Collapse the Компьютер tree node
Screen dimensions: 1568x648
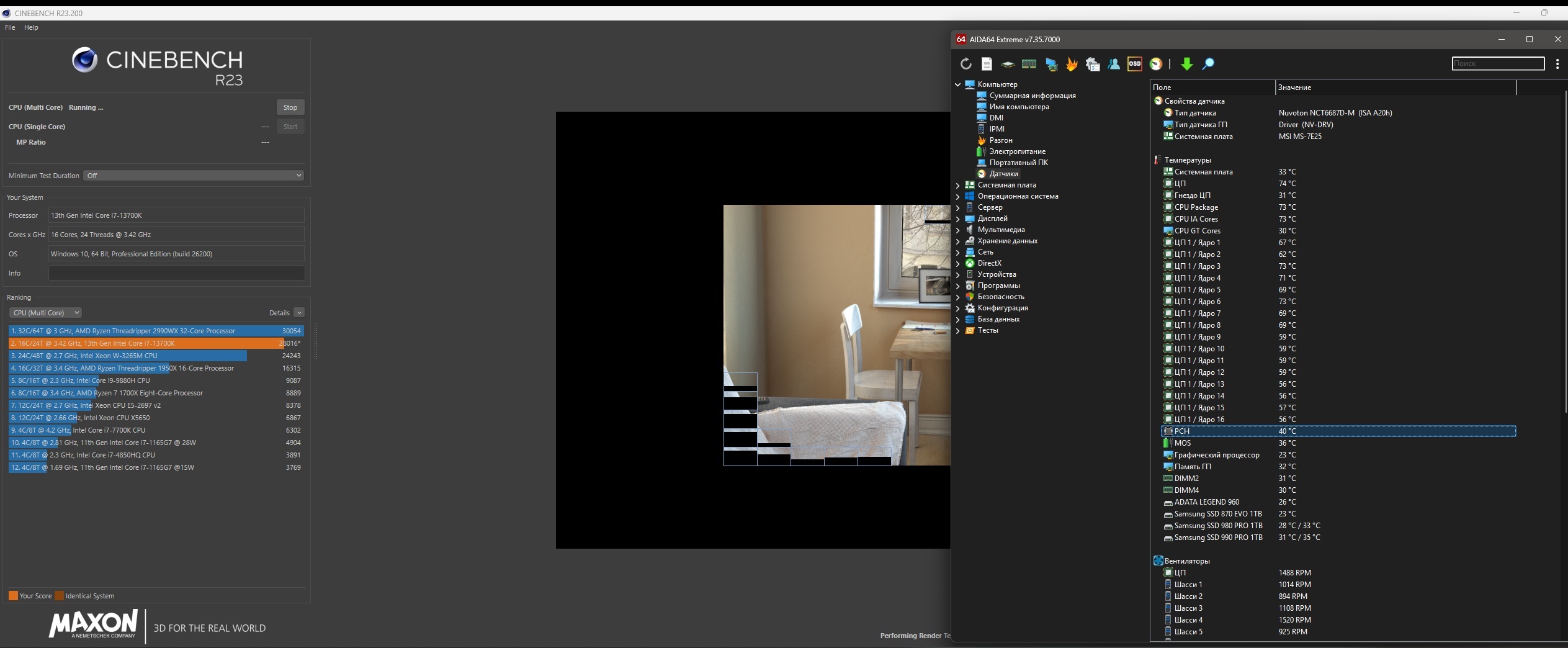pos(957,84)
